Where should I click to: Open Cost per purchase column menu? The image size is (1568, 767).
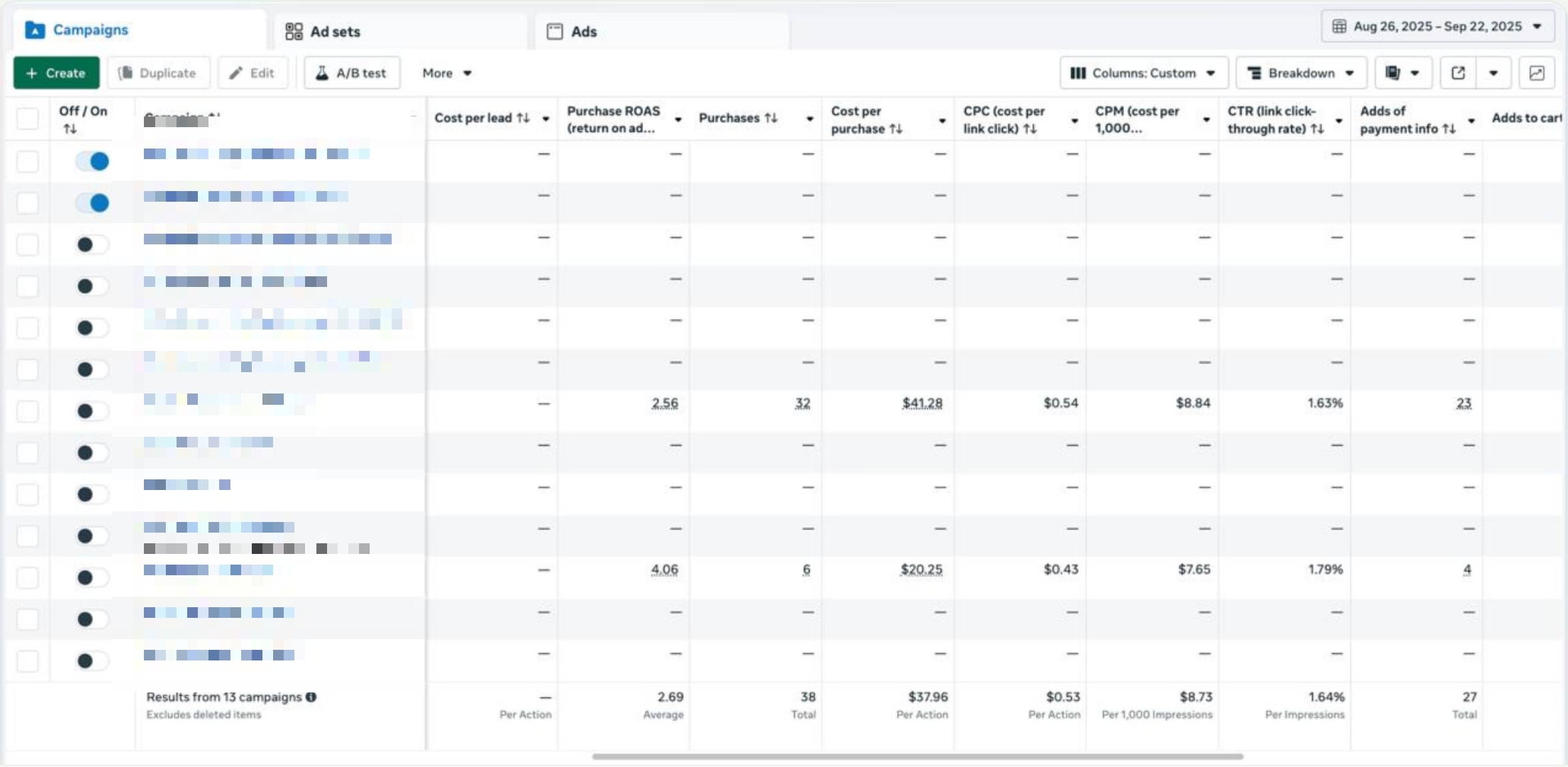pyautogui.click(x=942, y=121)
